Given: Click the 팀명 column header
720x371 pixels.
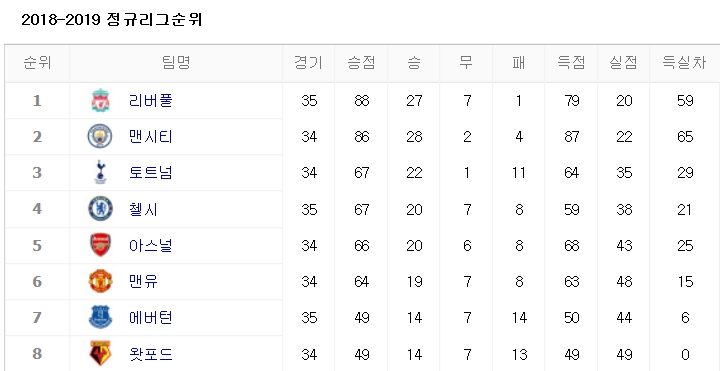Looking at the screenshot, I should tap(176, 63).
